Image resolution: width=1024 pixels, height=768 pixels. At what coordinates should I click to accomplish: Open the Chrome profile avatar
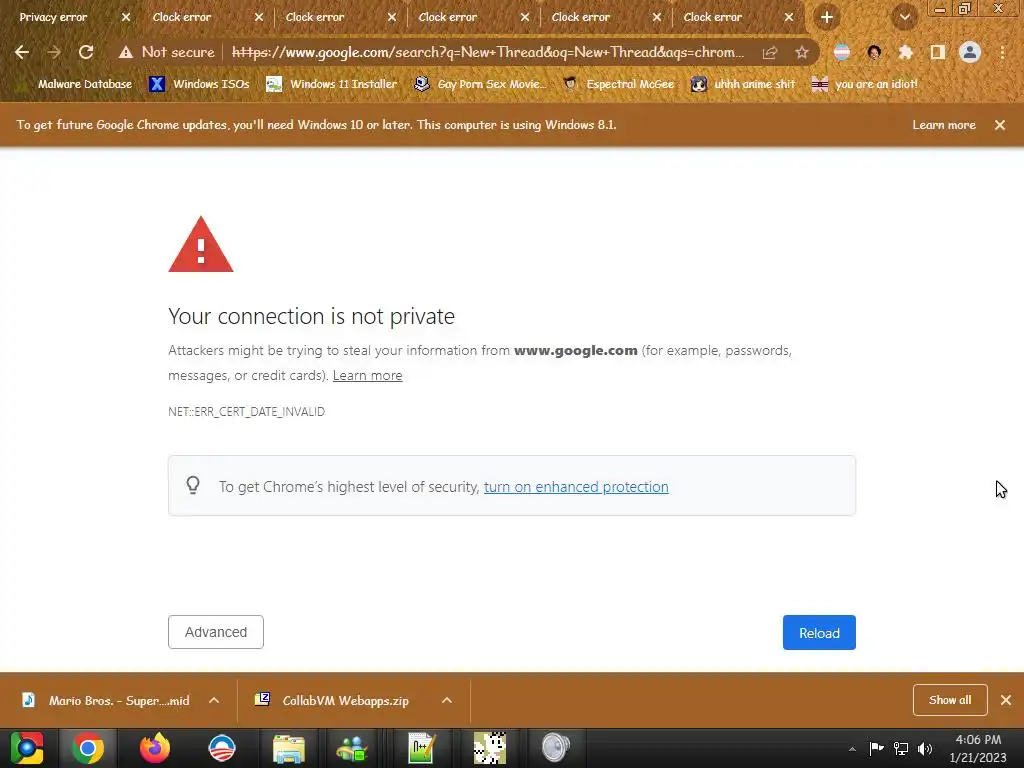(x=970, y=52)
